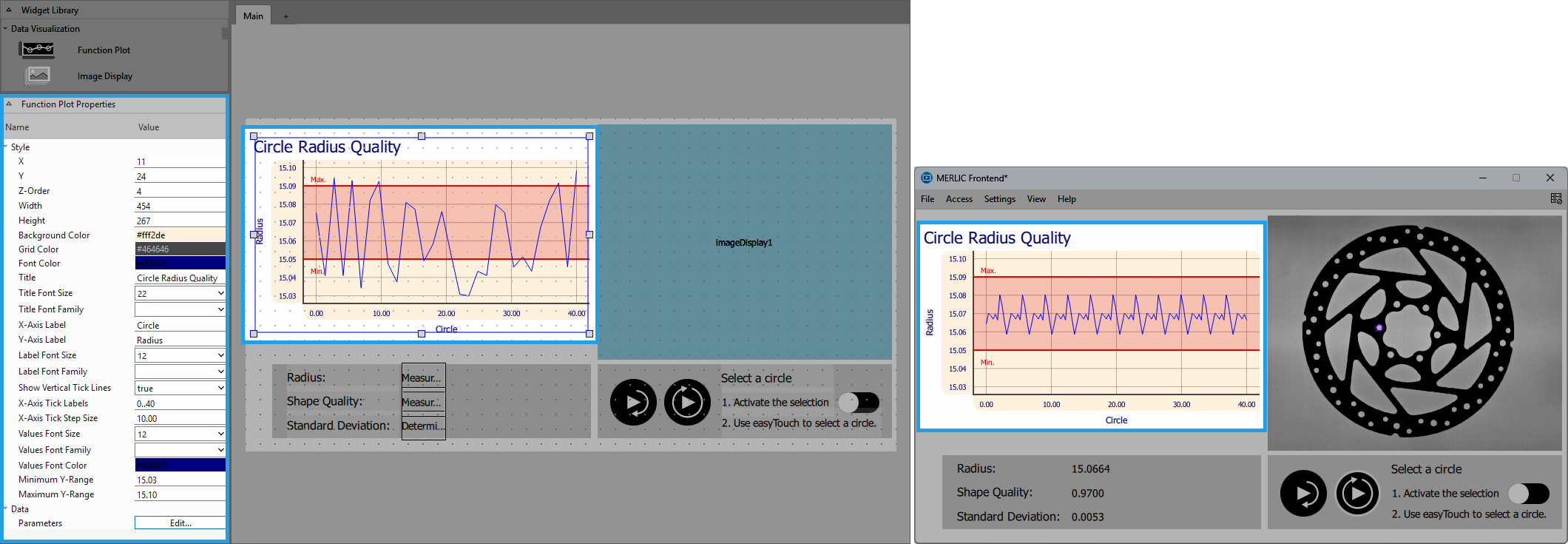Switch to the Main tab
Viewport: 1568px width, 544px height.
253,16
